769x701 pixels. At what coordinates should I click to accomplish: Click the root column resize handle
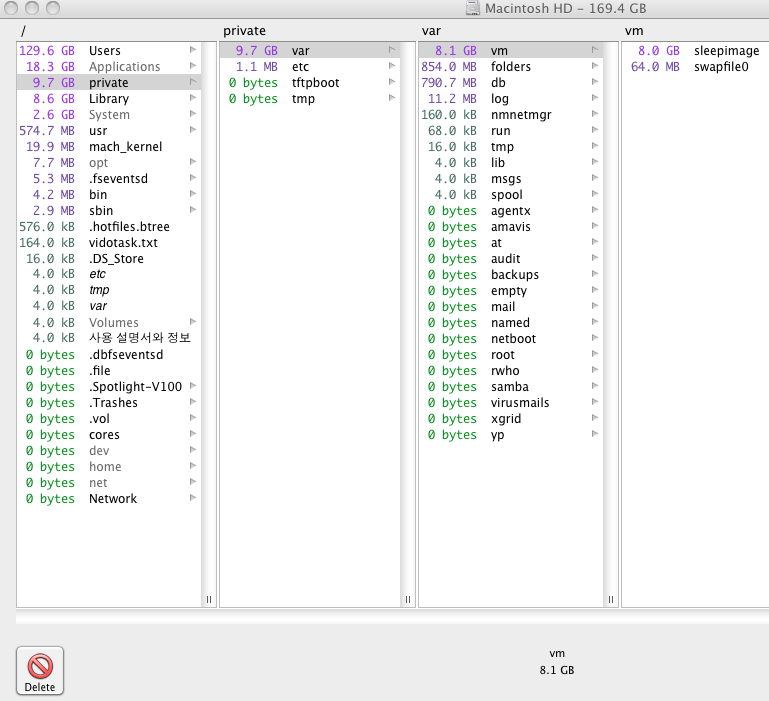click(209, 599)
